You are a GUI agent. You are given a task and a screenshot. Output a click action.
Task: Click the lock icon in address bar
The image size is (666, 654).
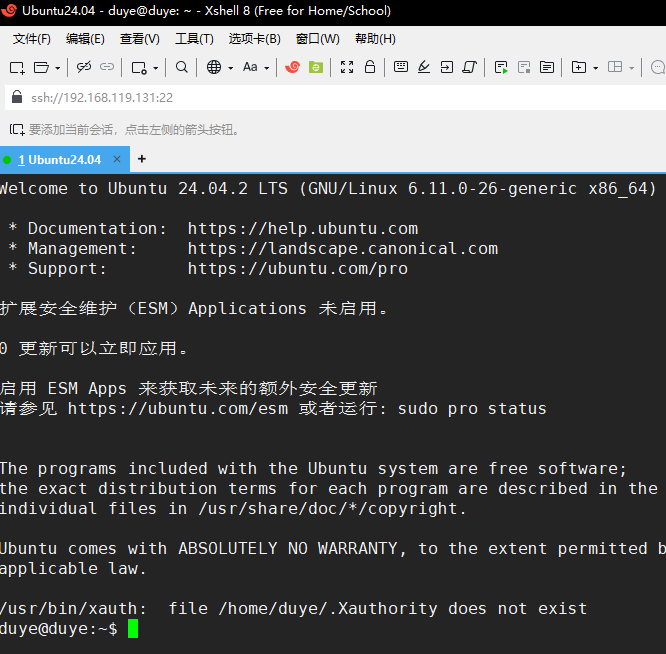17,97
